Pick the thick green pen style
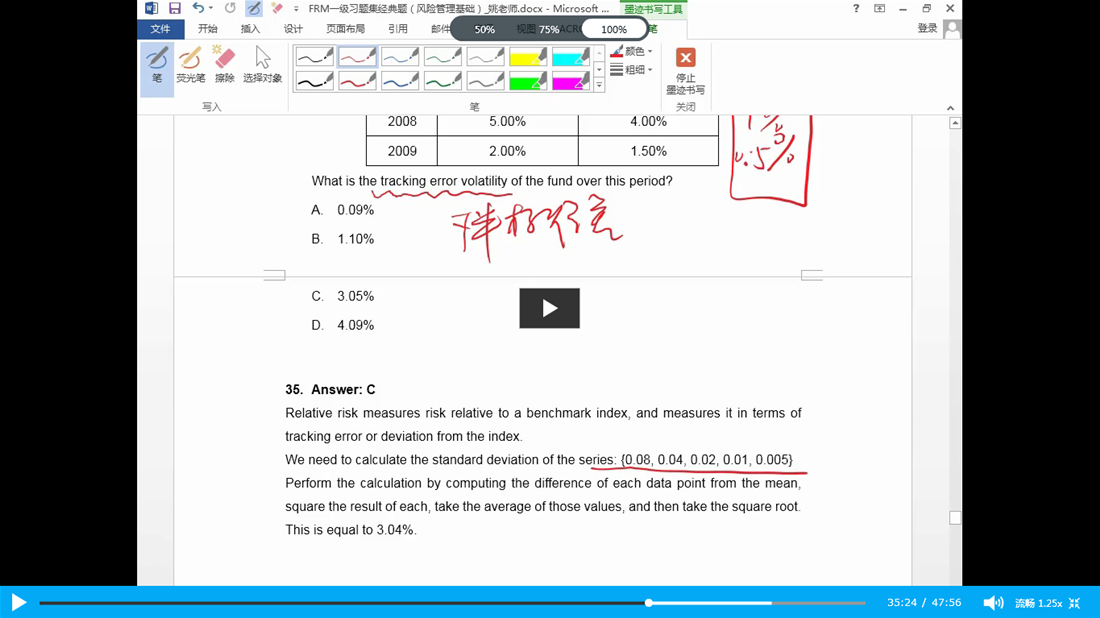This screenshot has width=1100, height=618. click(x=443, y=81)
